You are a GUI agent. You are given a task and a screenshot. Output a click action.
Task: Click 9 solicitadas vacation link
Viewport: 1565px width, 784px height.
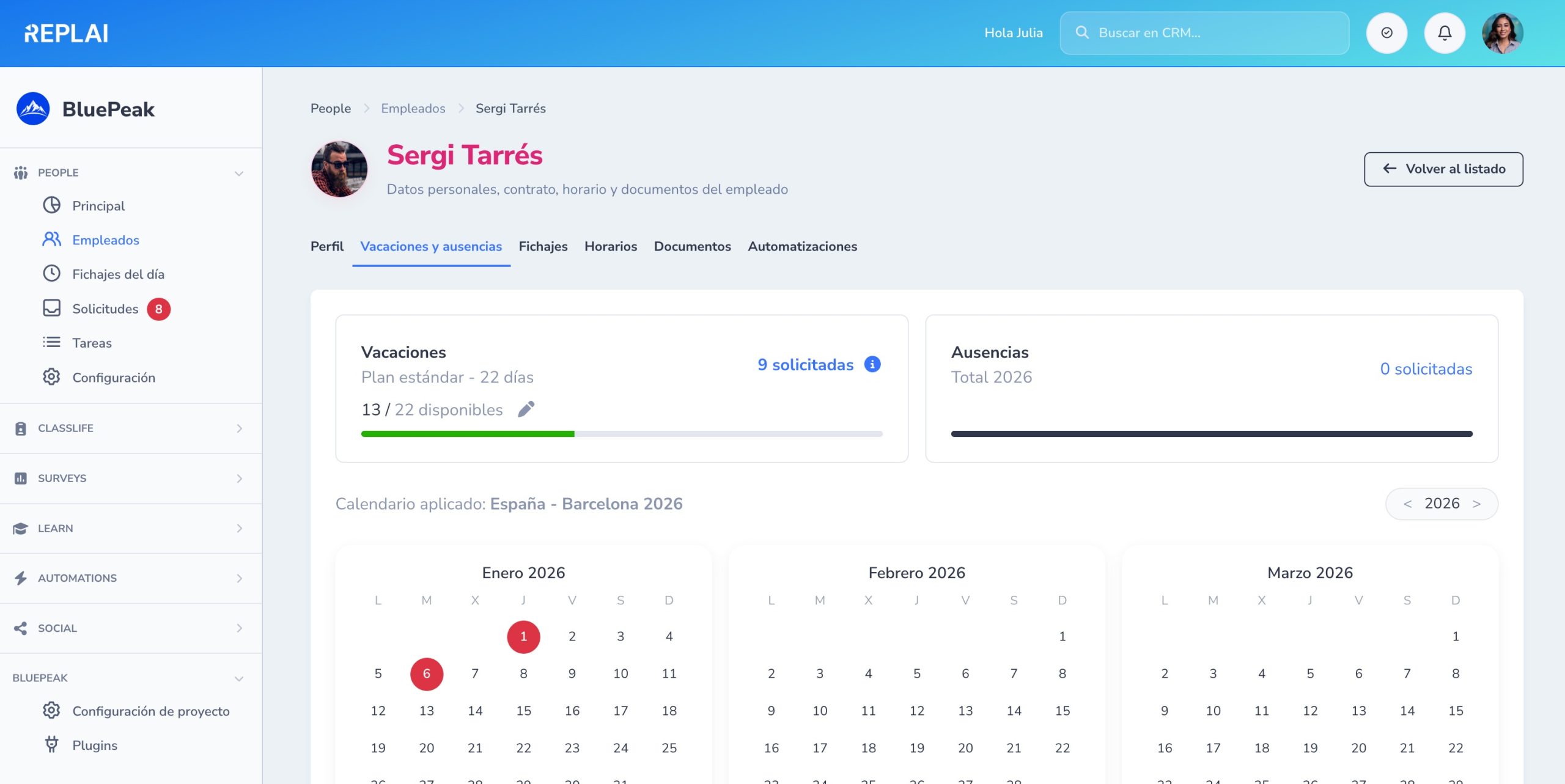pyautogui.click(x=805, y=365)
